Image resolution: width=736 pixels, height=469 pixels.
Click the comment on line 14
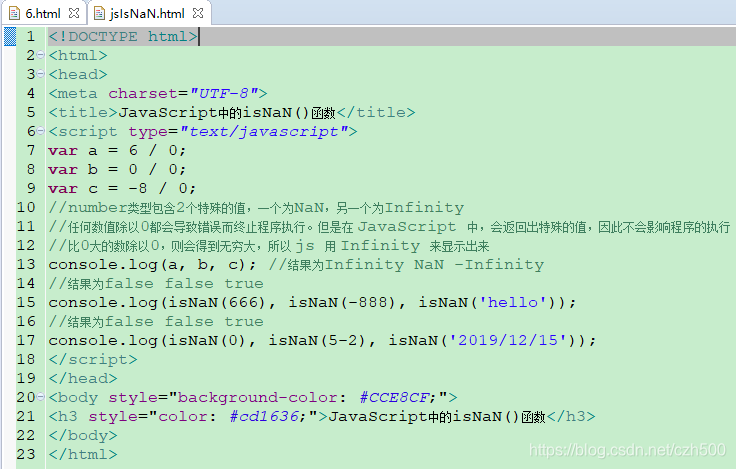(156, 284)
